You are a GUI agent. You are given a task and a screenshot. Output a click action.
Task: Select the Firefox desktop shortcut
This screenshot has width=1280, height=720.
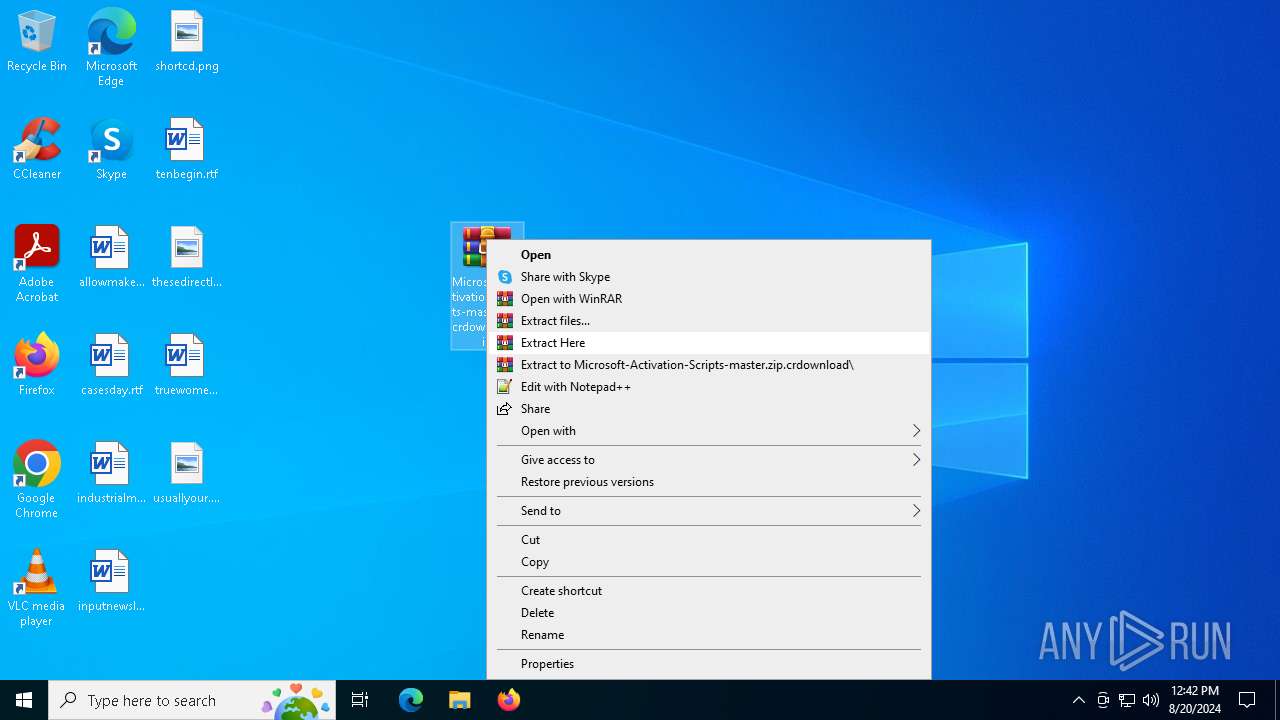[37, 366]
